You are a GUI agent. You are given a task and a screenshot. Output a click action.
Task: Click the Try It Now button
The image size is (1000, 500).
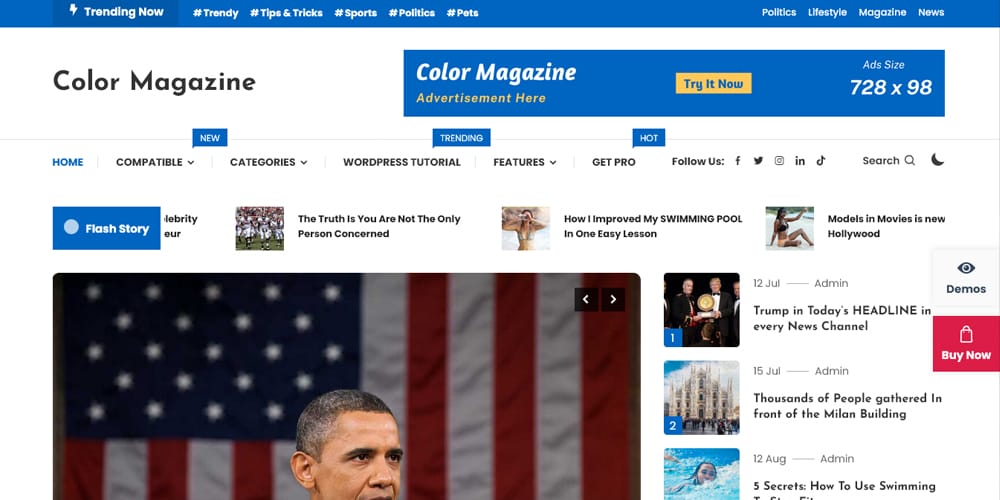tap(713, 84)
